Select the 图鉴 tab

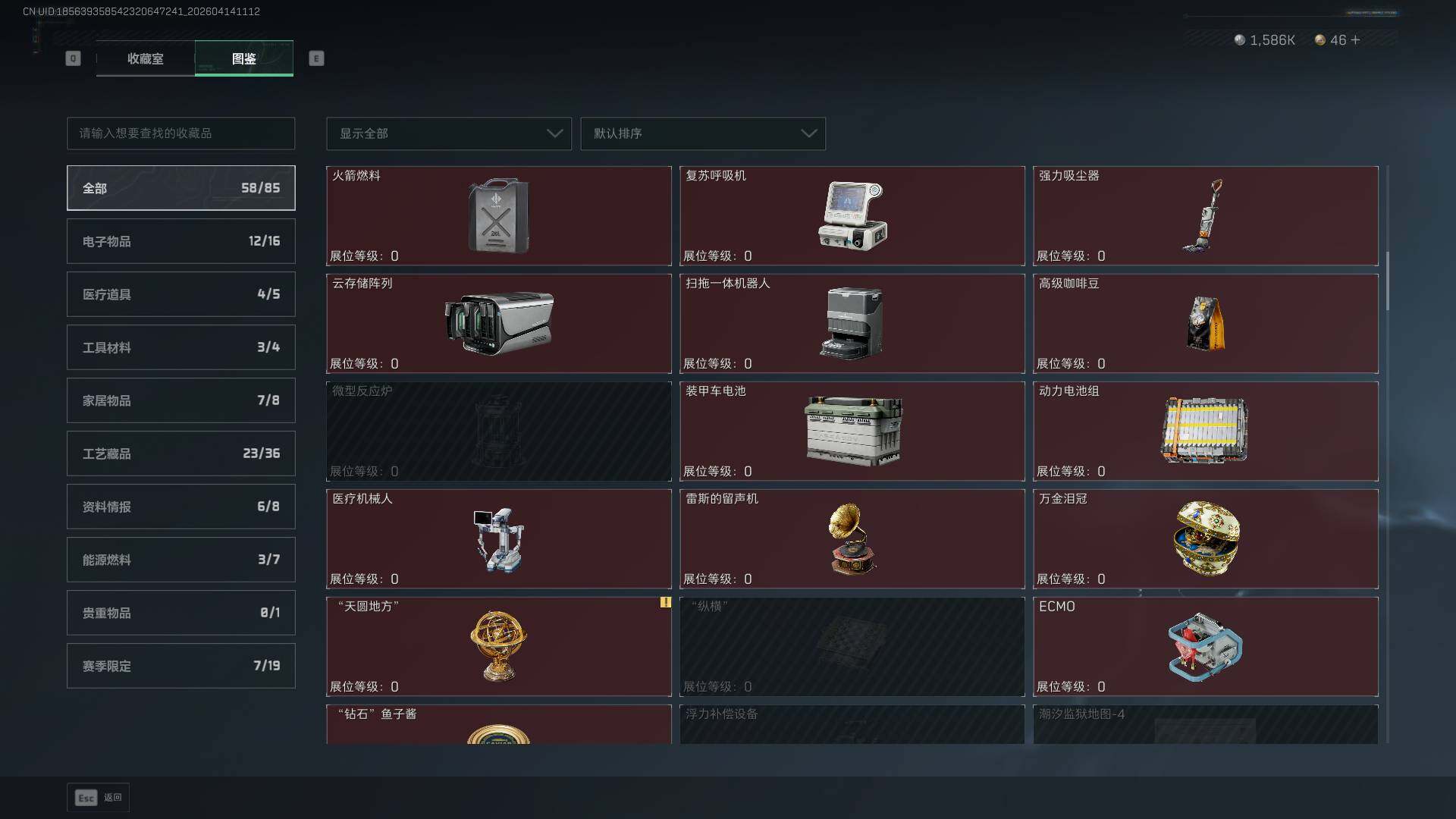point(244,58)
